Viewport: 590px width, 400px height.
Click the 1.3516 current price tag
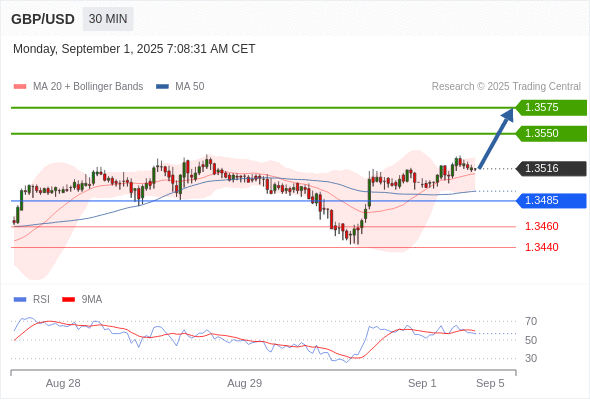point(551,169)
